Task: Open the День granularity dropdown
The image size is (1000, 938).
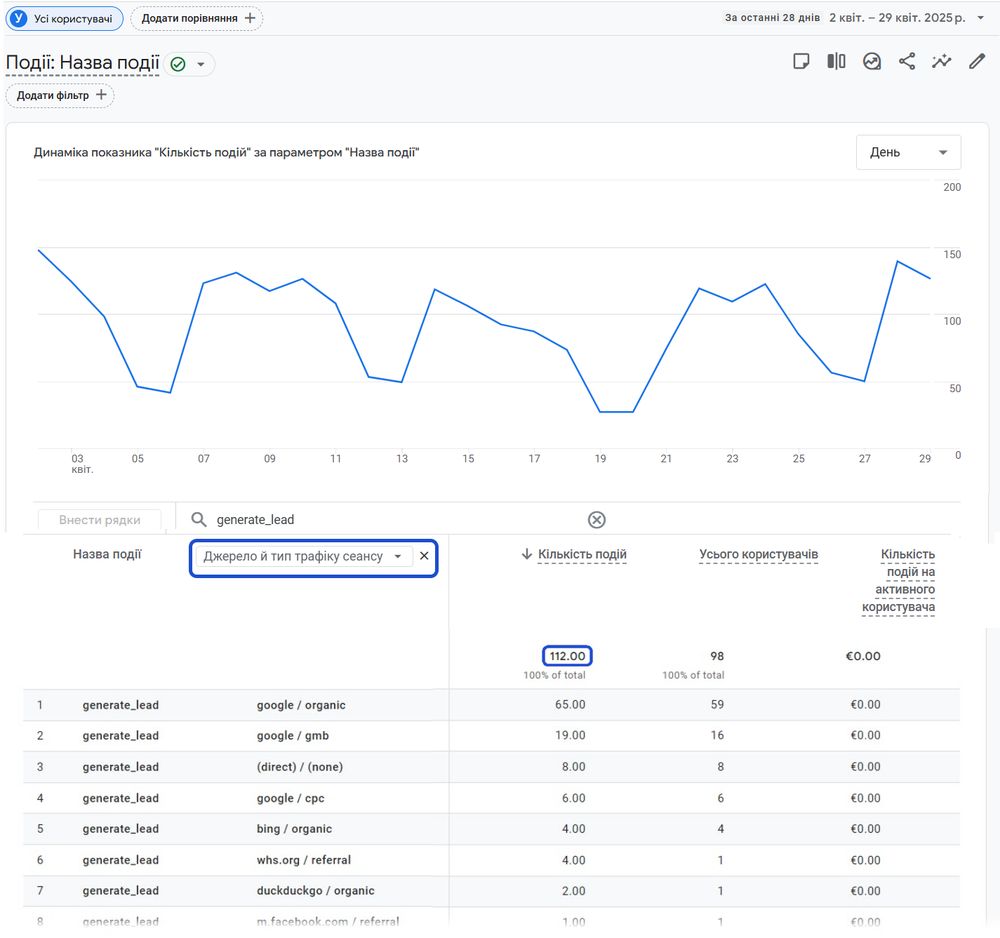Action: pyautogui.click(x=908, y=152)
